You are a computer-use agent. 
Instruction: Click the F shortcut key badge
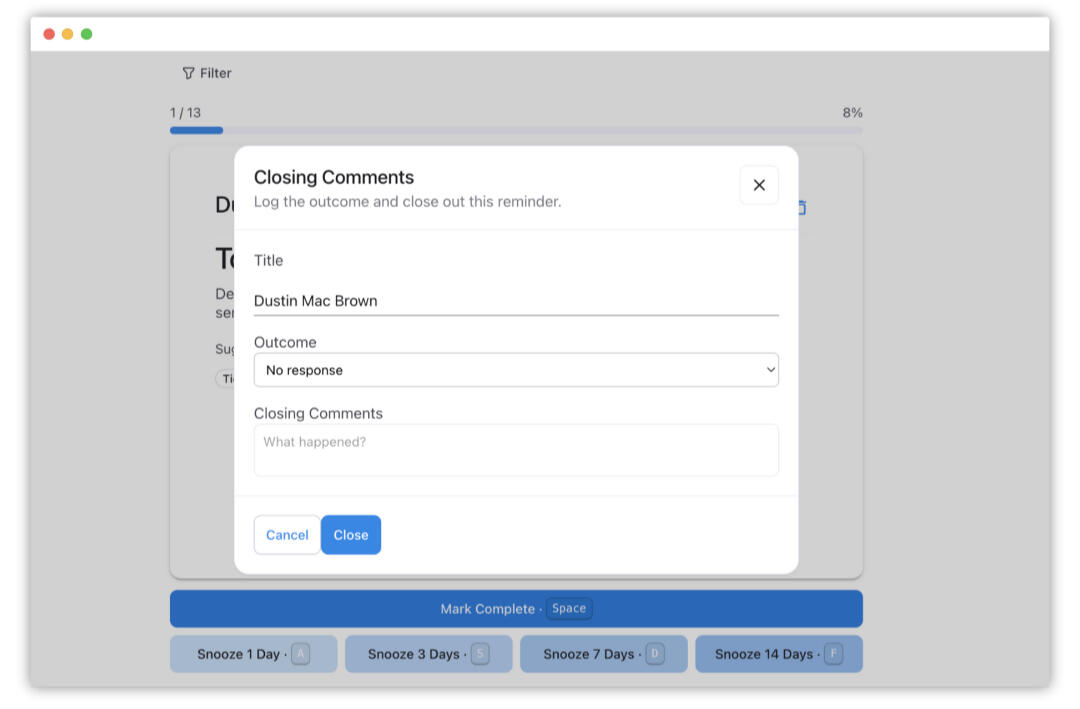click(833, 654)
